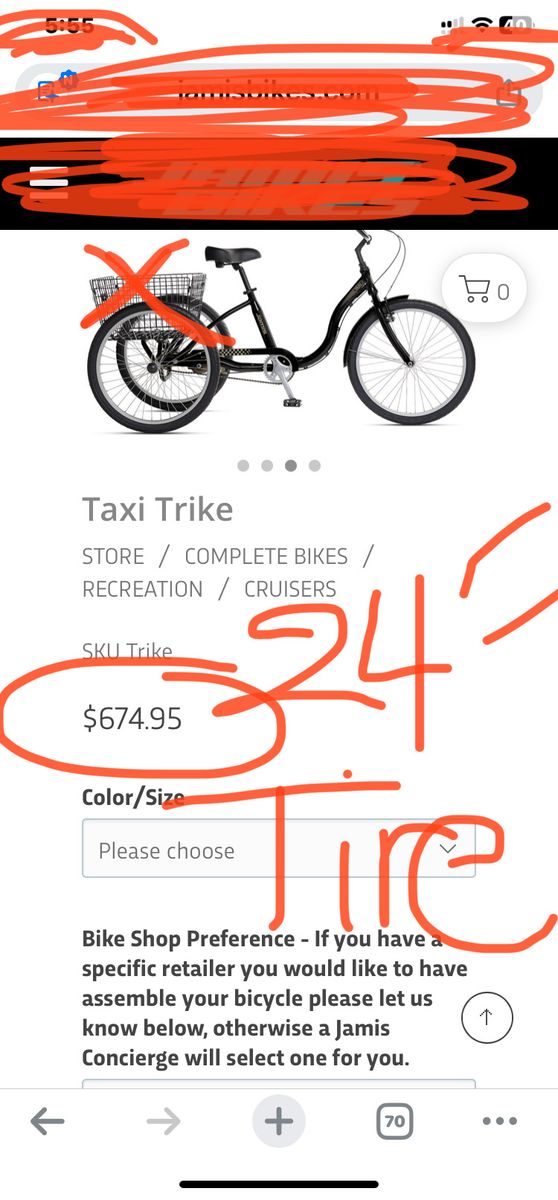This screenshot has width=558, height=1200.
Task: Open the 'Please choose' combo box
Action: click(x=279, y=849)
